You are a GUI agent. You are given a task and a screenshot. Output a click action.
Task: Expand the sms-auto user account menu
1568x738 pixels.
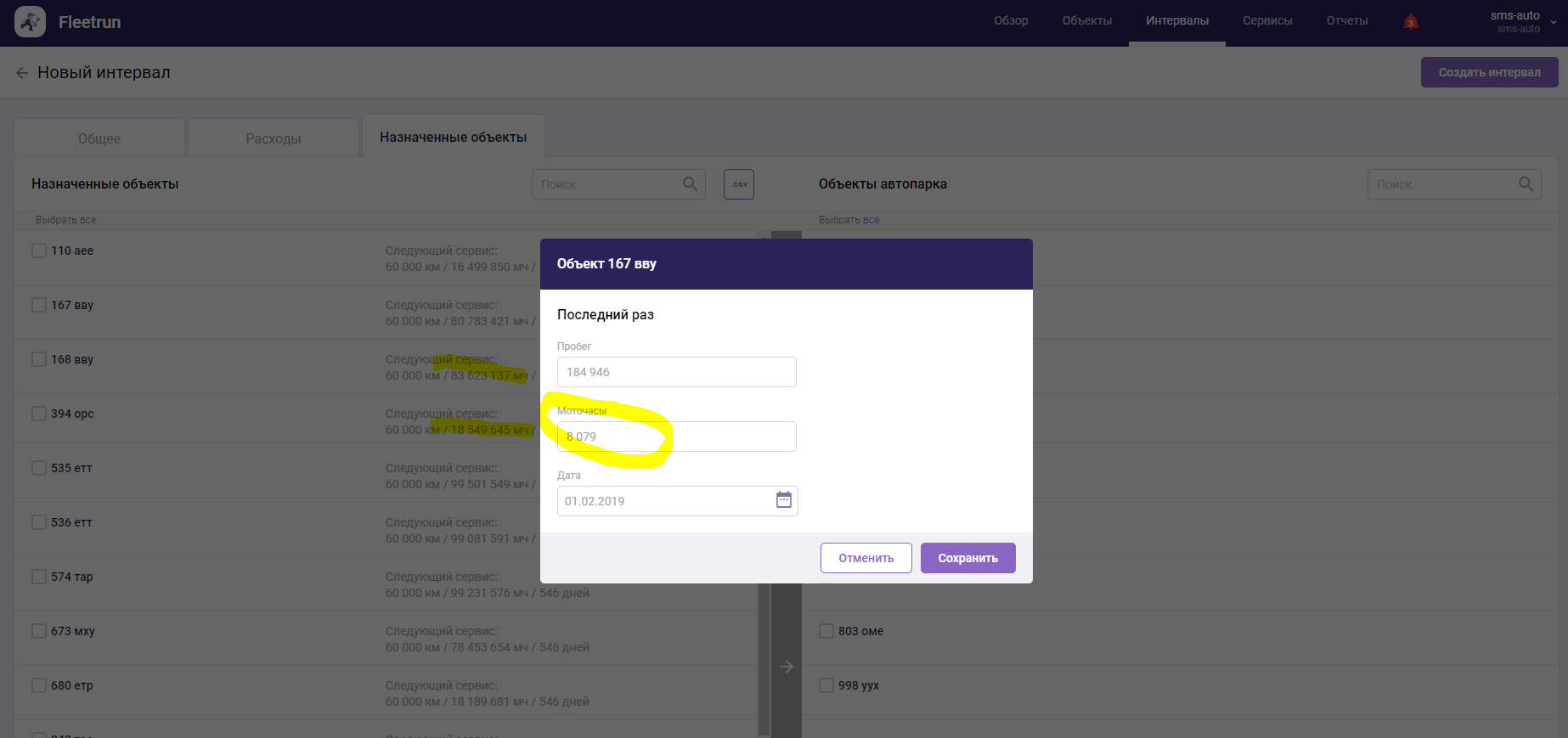[x=1554, y=22]
